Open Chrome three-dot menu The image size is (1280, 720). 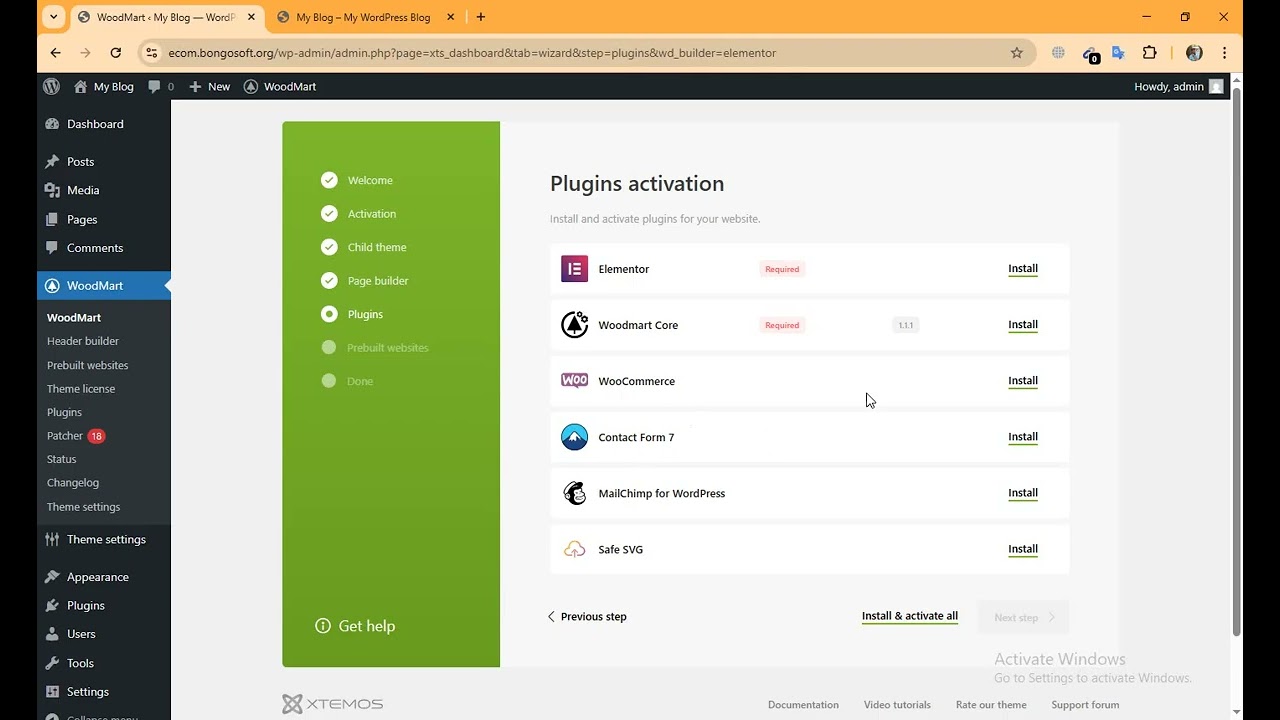click(1225, 53)
